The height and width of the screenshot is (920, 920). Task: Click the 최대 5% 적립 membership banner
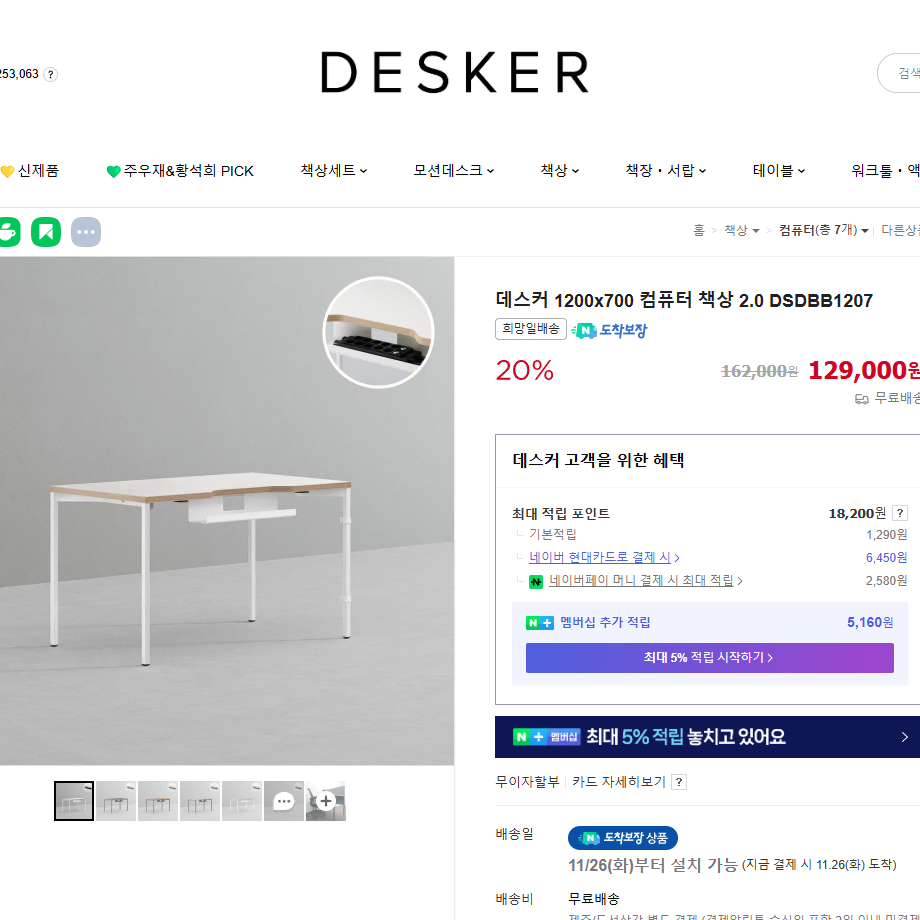point(707,737)
